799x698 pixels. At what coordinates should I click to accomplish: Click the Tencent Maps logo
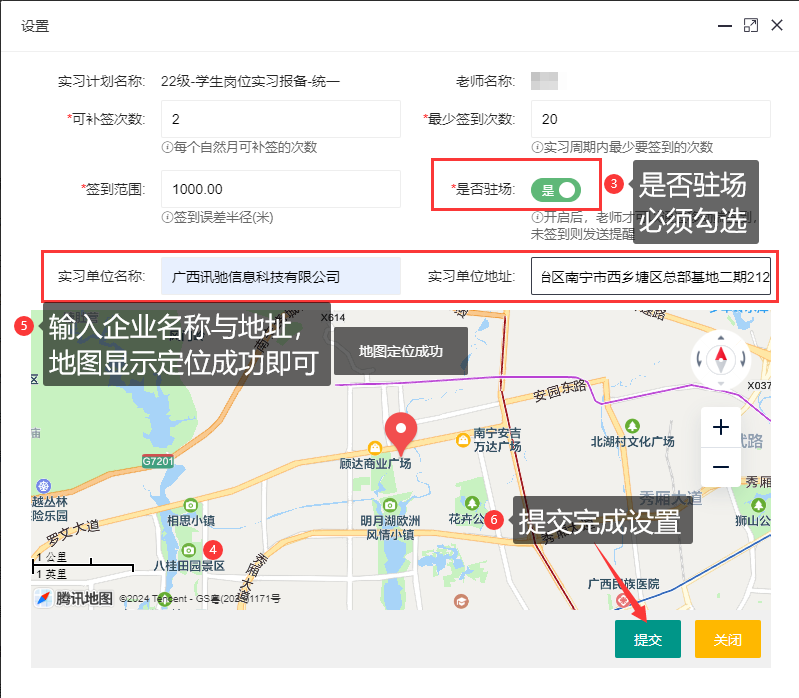pos(74,598)
